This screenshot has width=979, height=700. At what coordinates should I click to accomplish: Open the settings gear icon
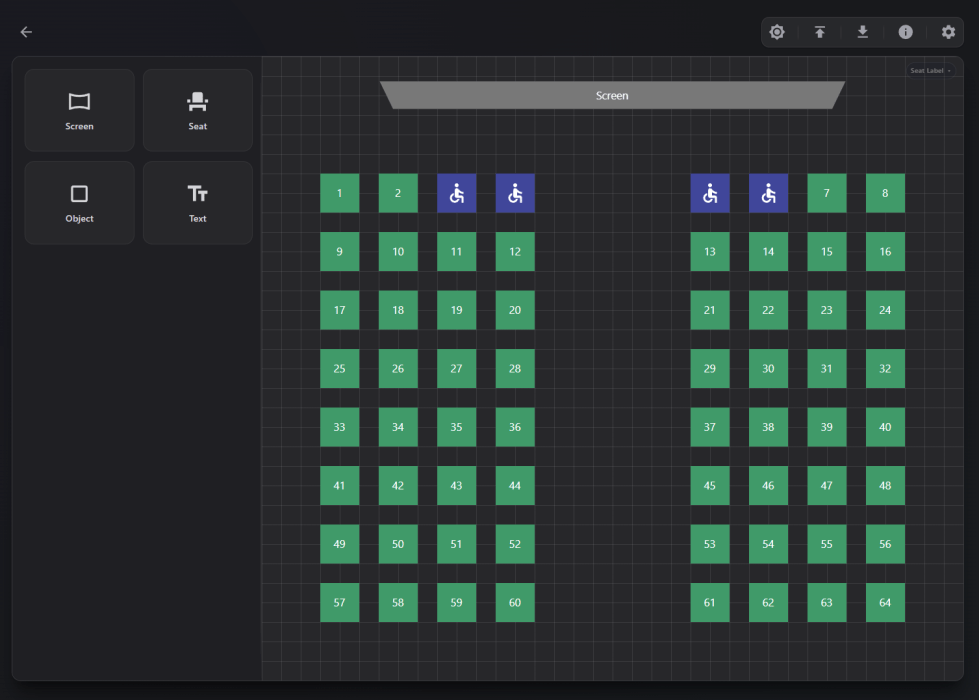948,32
